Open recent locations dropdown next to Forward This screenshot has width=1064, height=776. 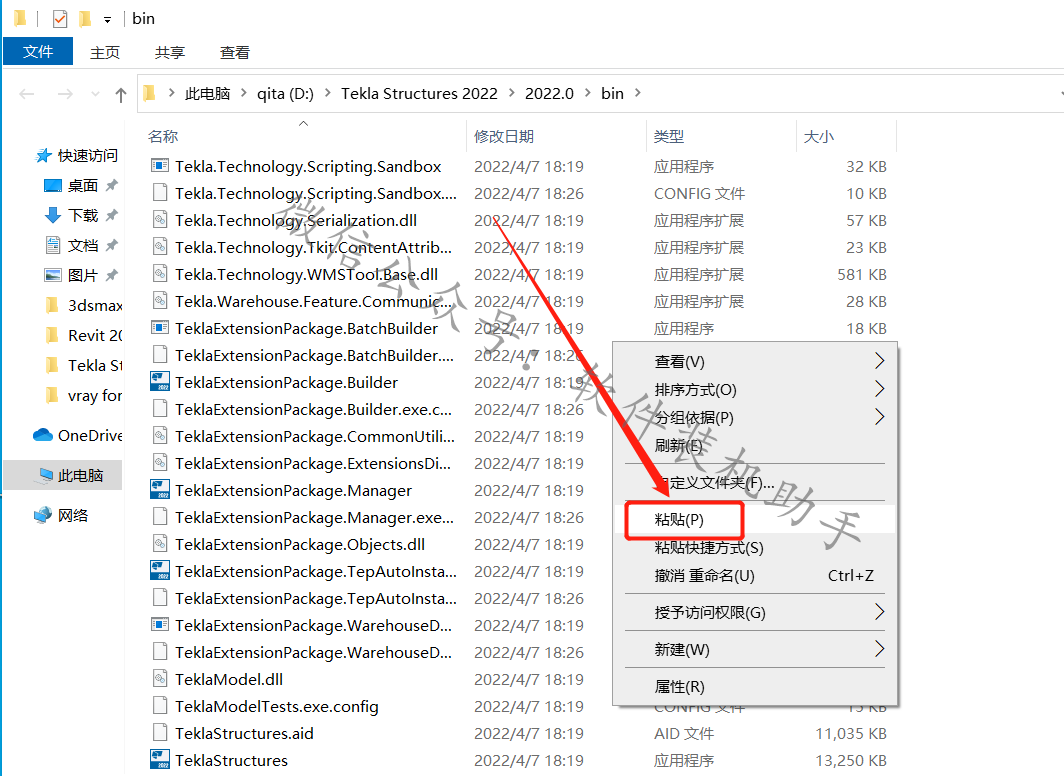point(95,94)
